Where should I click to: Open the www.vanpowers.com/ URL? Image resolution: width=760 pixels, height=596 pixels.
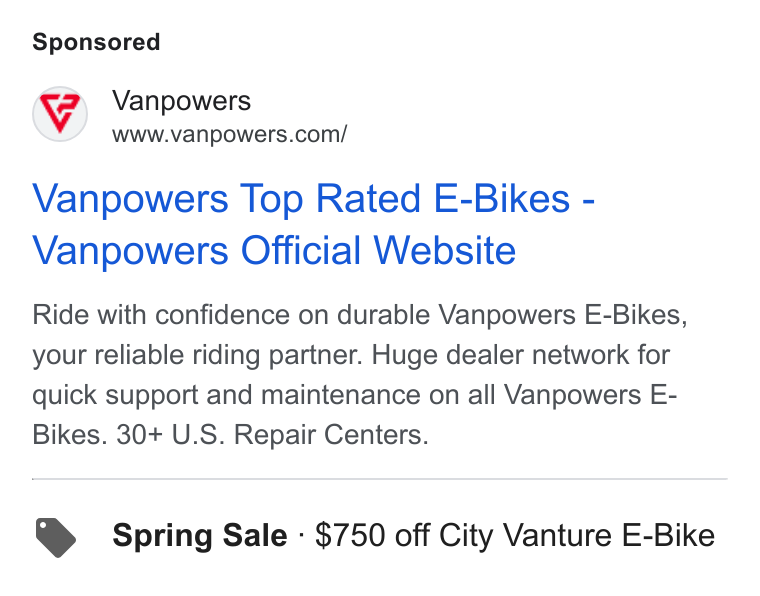229,134
